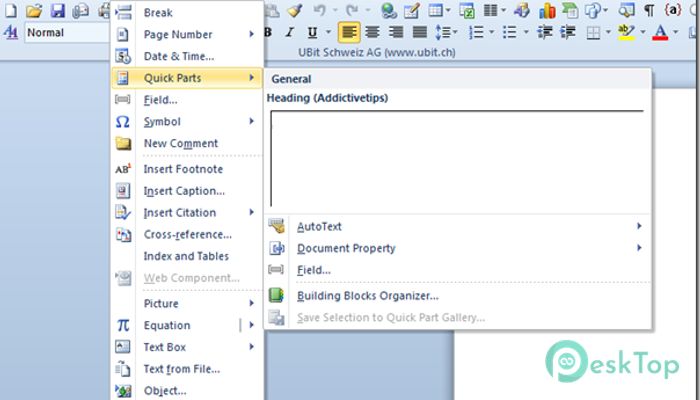Toggle the Show/Hide paragraph marks ¶
The height and width of the screenshot is (400, 700).
[650, 10]
